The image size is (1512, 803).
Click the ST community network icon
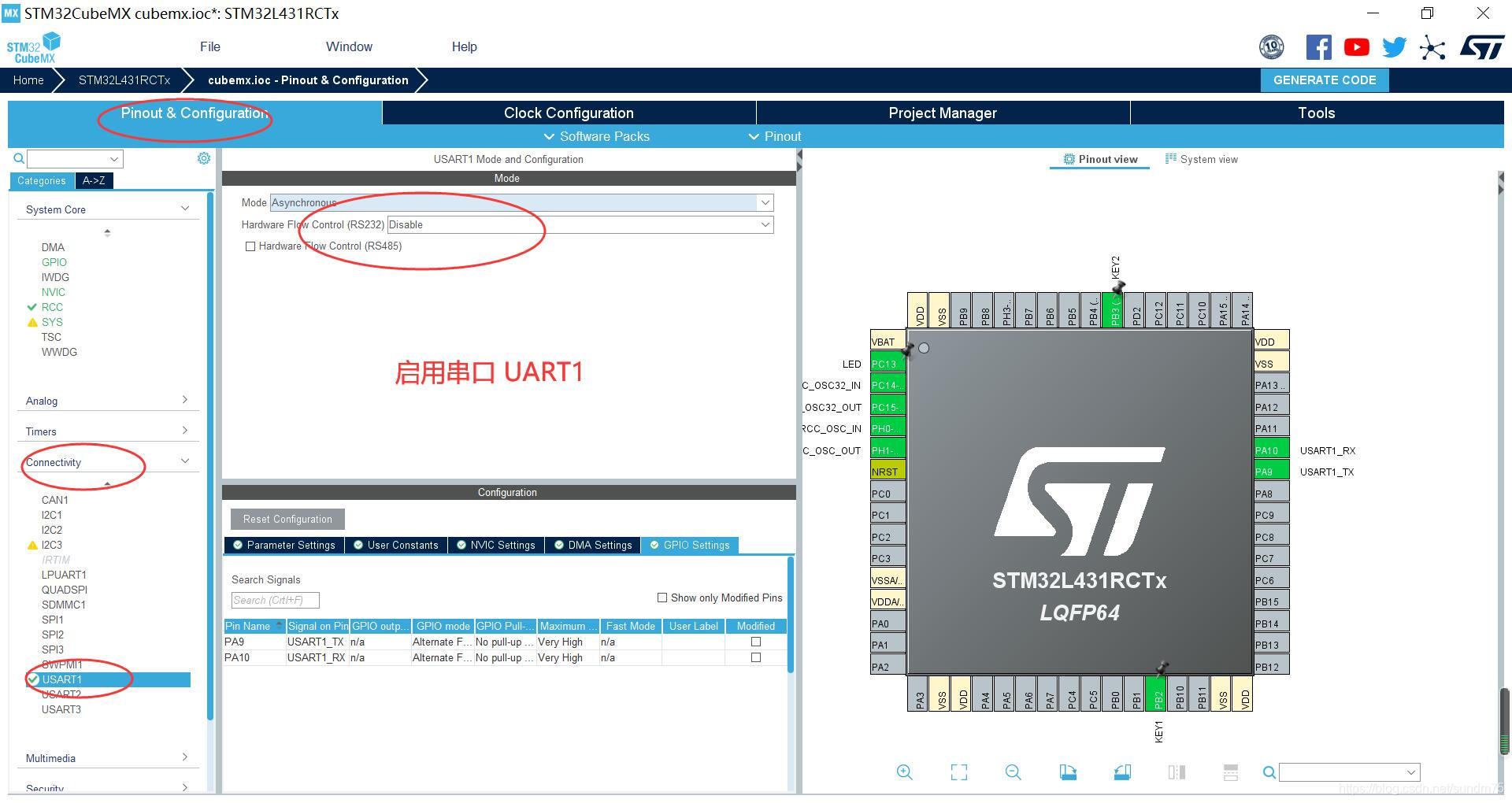(1432, 47)
